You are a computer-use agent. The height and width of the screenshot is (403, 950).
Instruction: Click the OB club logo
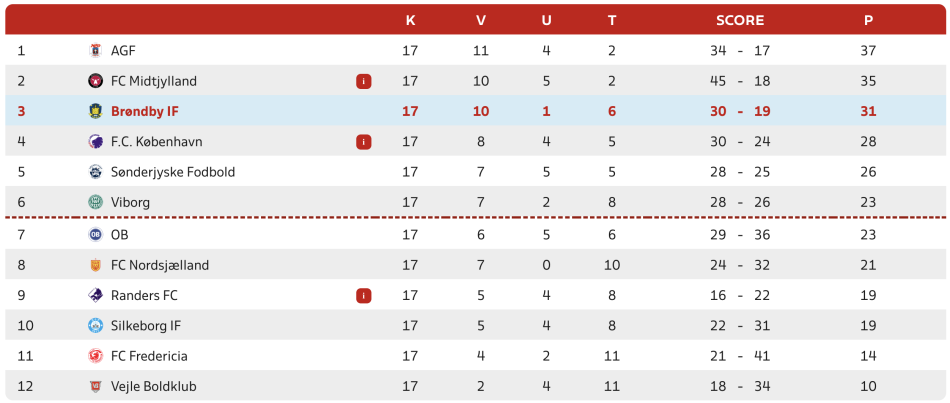tap(96, 235)
